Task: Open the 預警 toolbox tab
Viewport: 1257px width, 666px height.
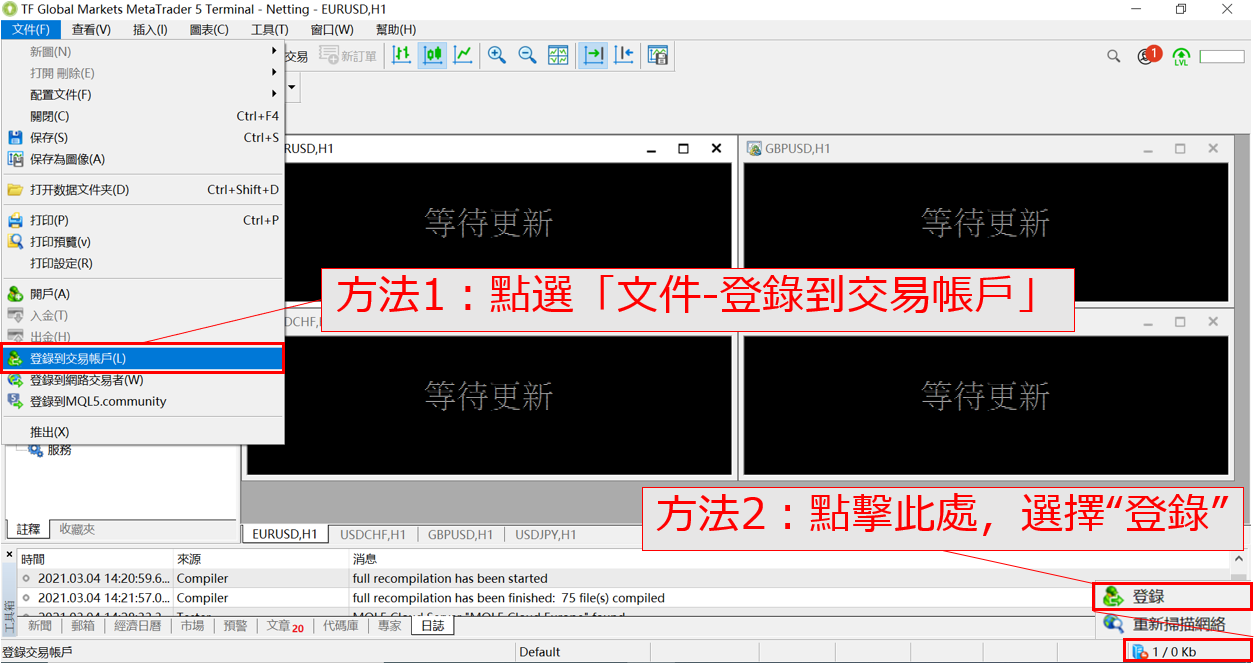Action: click(235, 626)
